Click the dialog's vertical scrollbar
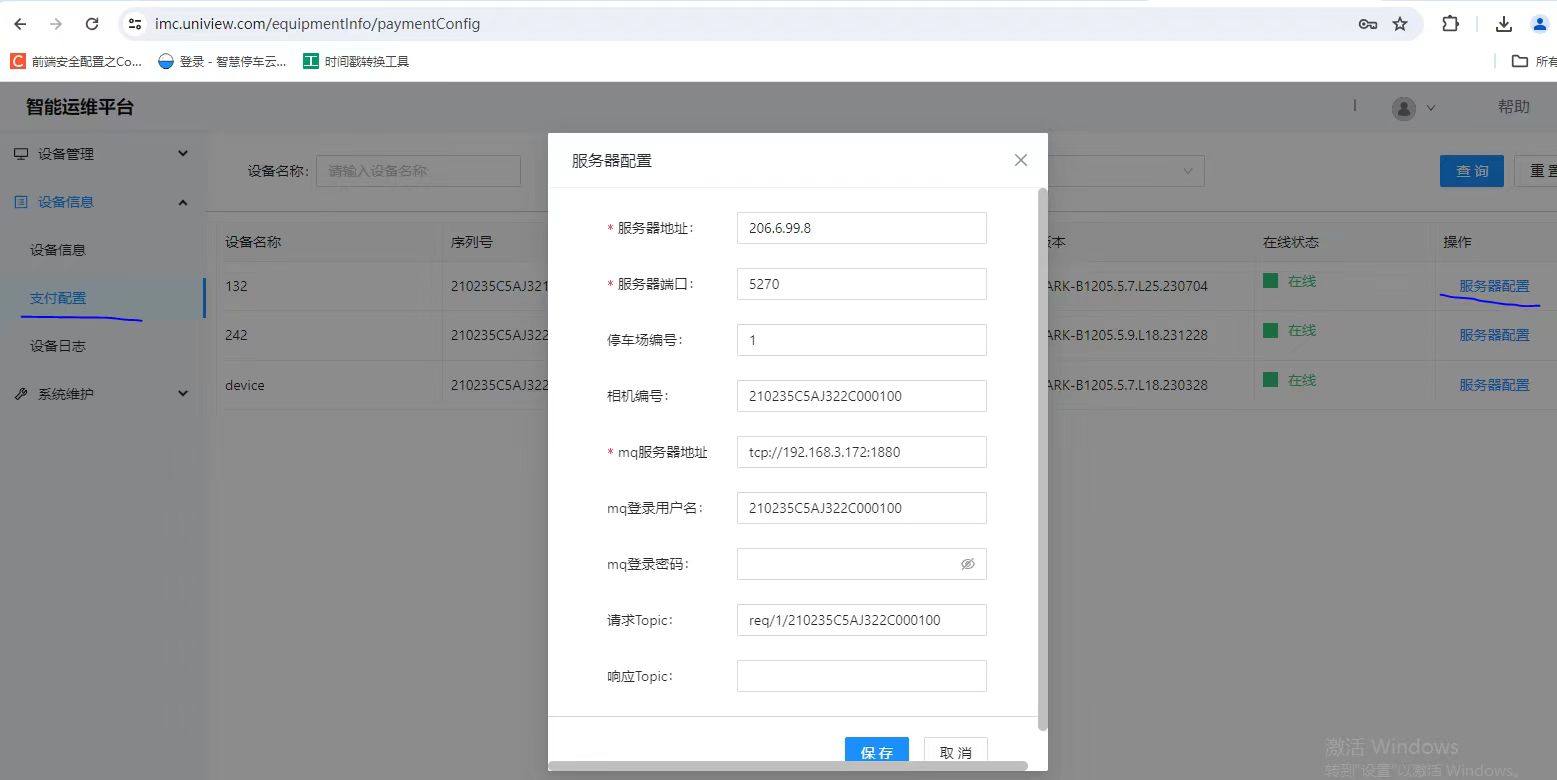Image resolution: width=1557 pixels, height=780 pixels. point(1042,450)
